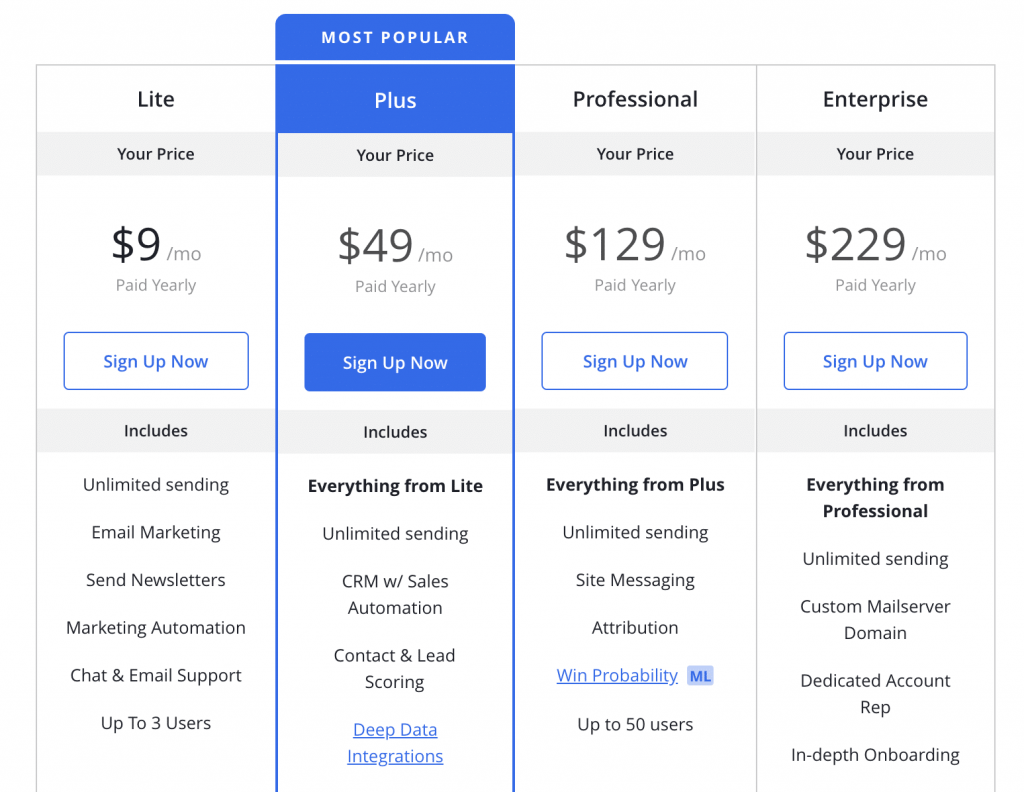Image resolution: width=1024 pixels, height=792 pixels.
Task: Click the $49 /mo Plus price
Action: 395,246
